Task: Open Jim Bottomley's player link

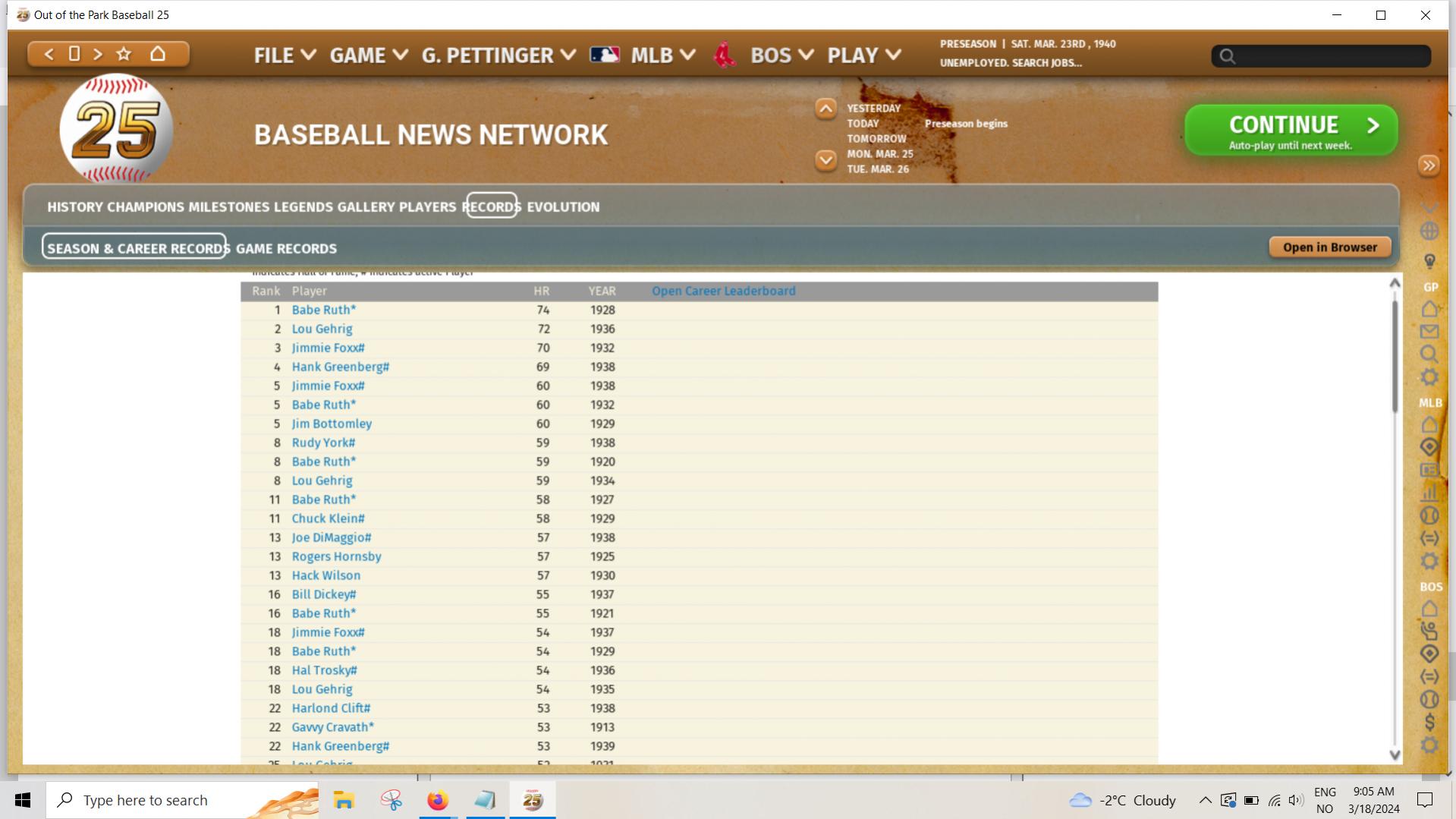Action: 332,424
